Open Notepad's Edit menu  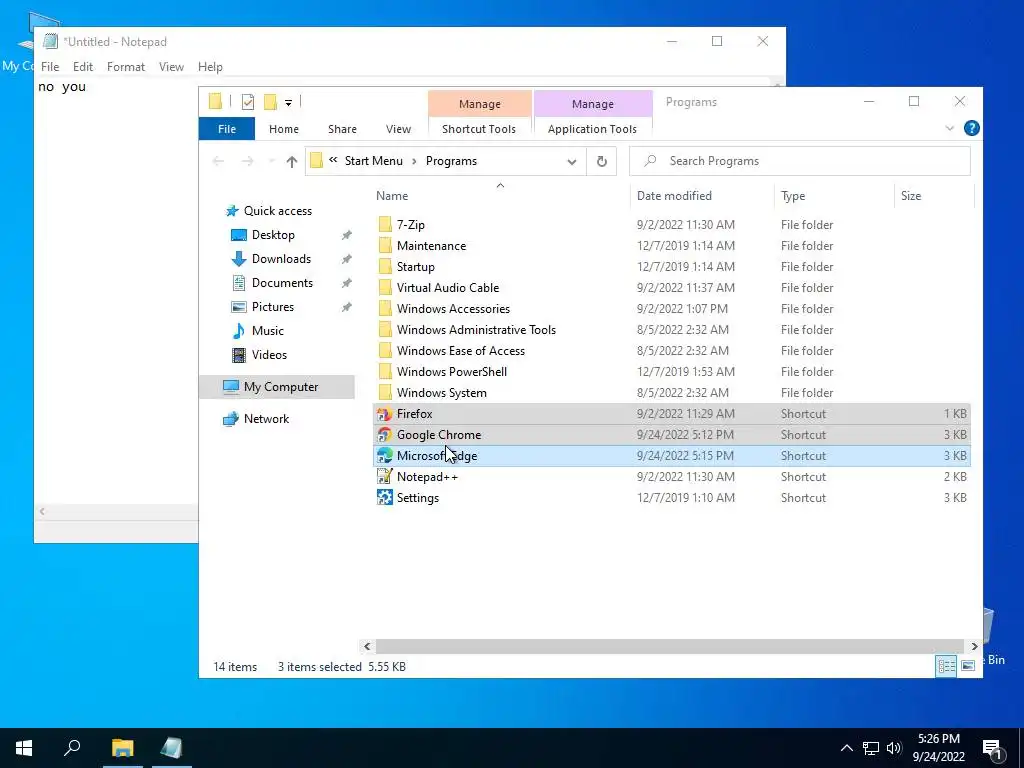82,67
